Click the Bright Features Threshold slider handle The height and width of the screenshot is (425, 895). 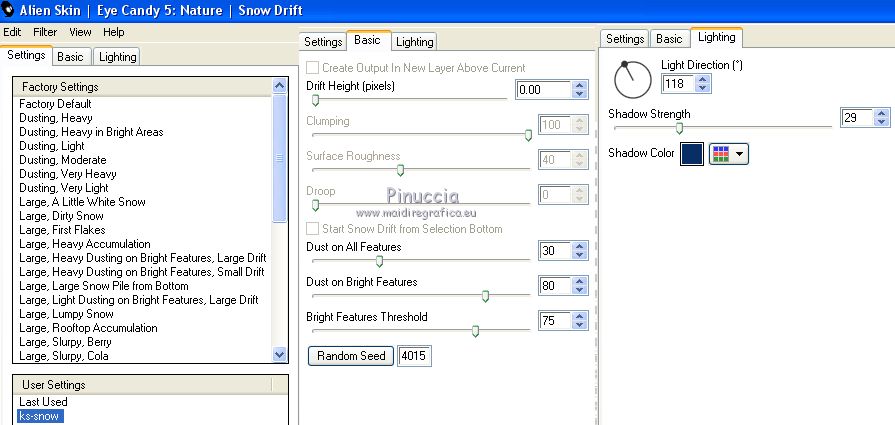(x=475, y=331)
